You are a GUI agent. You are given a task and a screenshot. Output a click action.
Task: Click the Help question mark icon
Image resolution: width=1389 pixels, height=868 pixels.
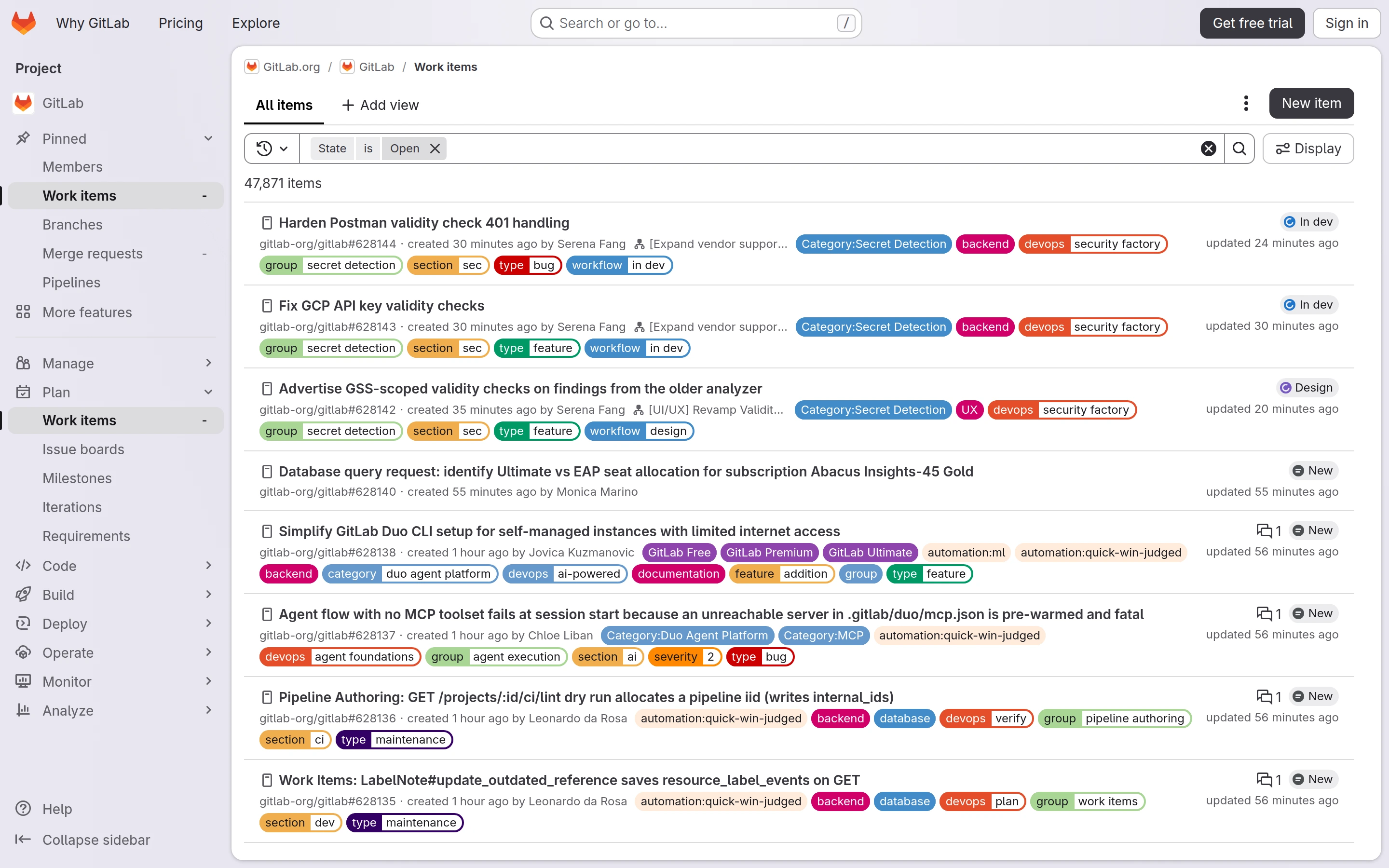[x=23, y=808]
